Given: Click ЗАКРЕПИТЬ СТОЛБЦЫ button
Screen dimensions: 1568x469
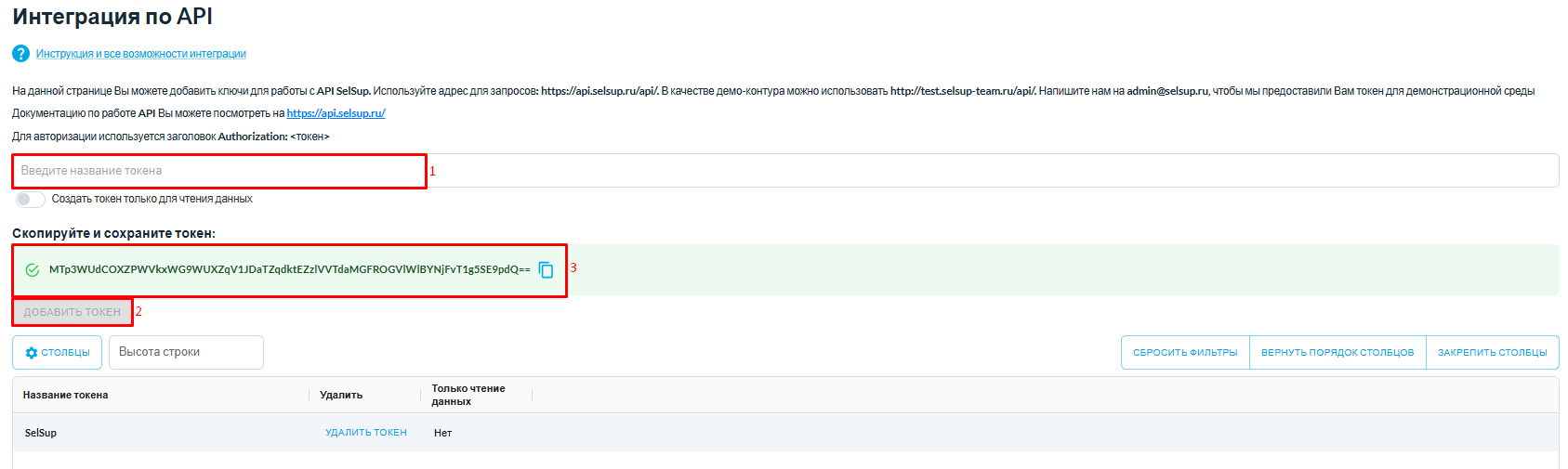Looking at the screenshot, I should (1492, 353).
